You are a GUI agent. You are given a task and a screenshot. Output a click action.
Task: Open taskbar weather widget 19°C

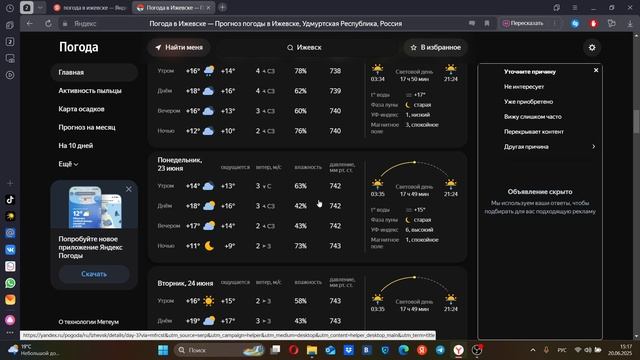33,350
